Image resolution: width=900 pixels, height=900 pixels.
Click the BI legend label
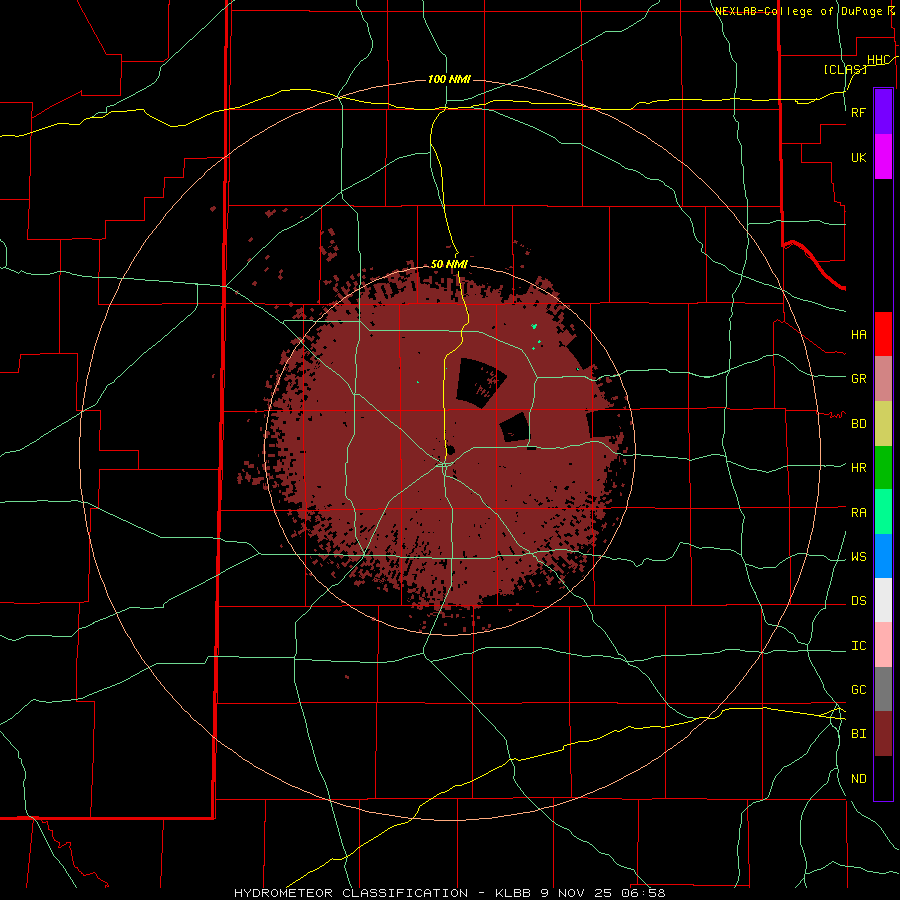coord(859,734)
